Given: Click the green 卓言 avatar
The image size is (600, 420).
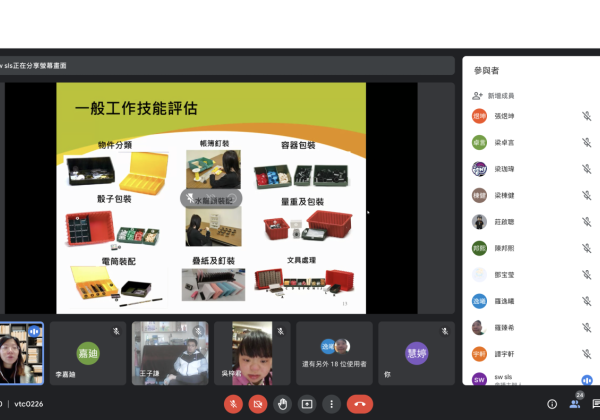Looking at the screenshot, I should [479, 142].
